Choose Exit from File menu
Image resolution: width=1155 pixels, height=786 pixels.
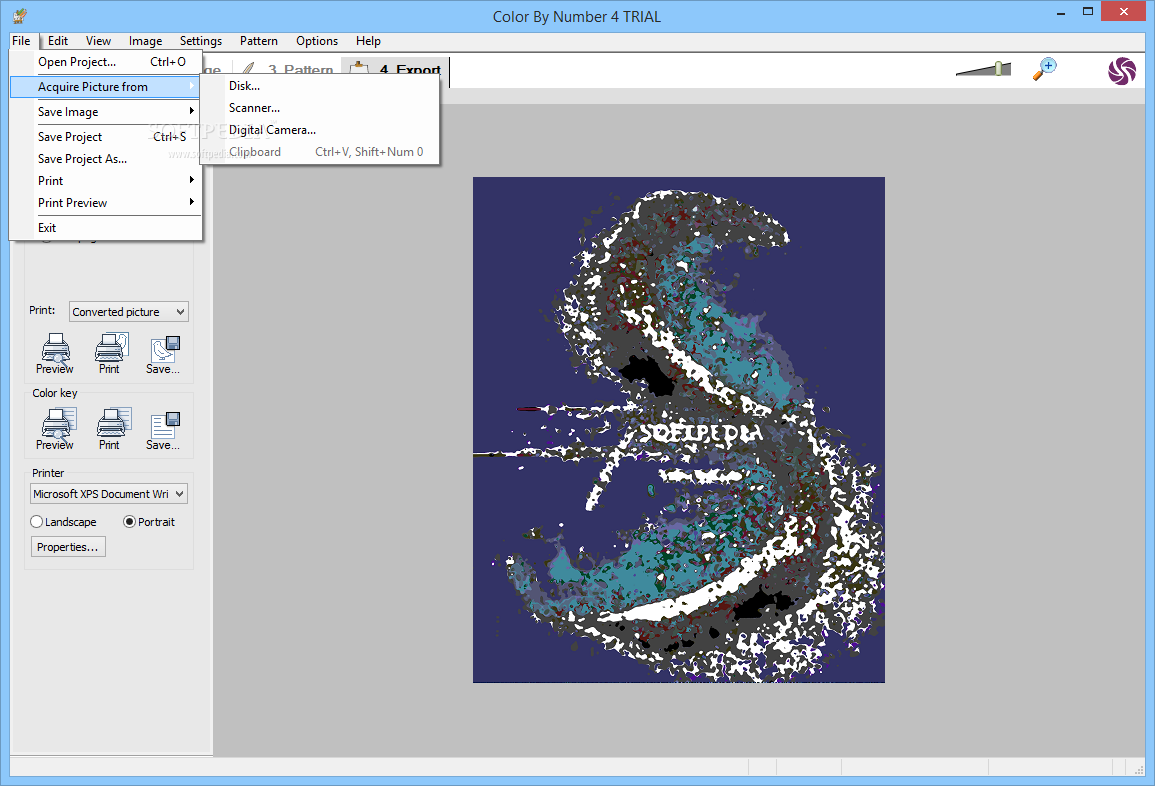[105, 228]
